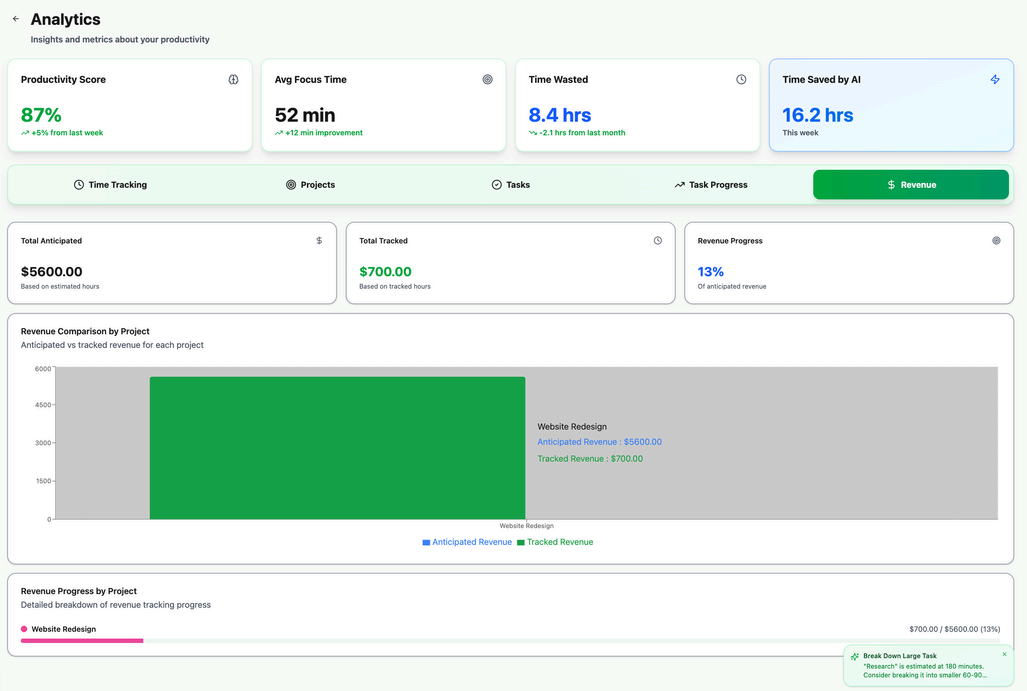
Task: Go to the Task Progress tab
Action: coord(711,185)
